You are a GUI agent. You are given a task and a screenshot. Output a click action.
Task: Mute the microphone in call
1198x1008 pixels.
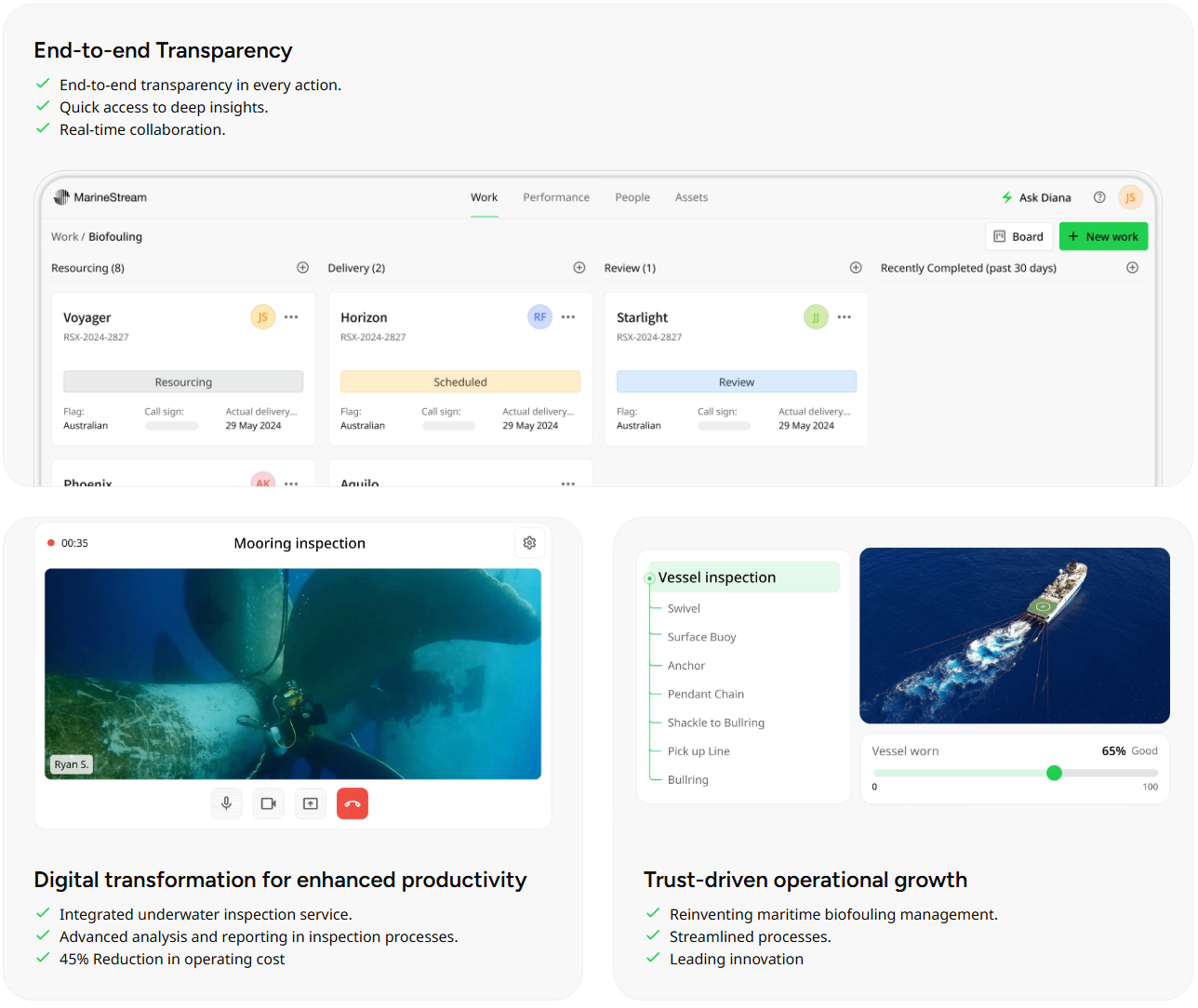coord(226,803)
